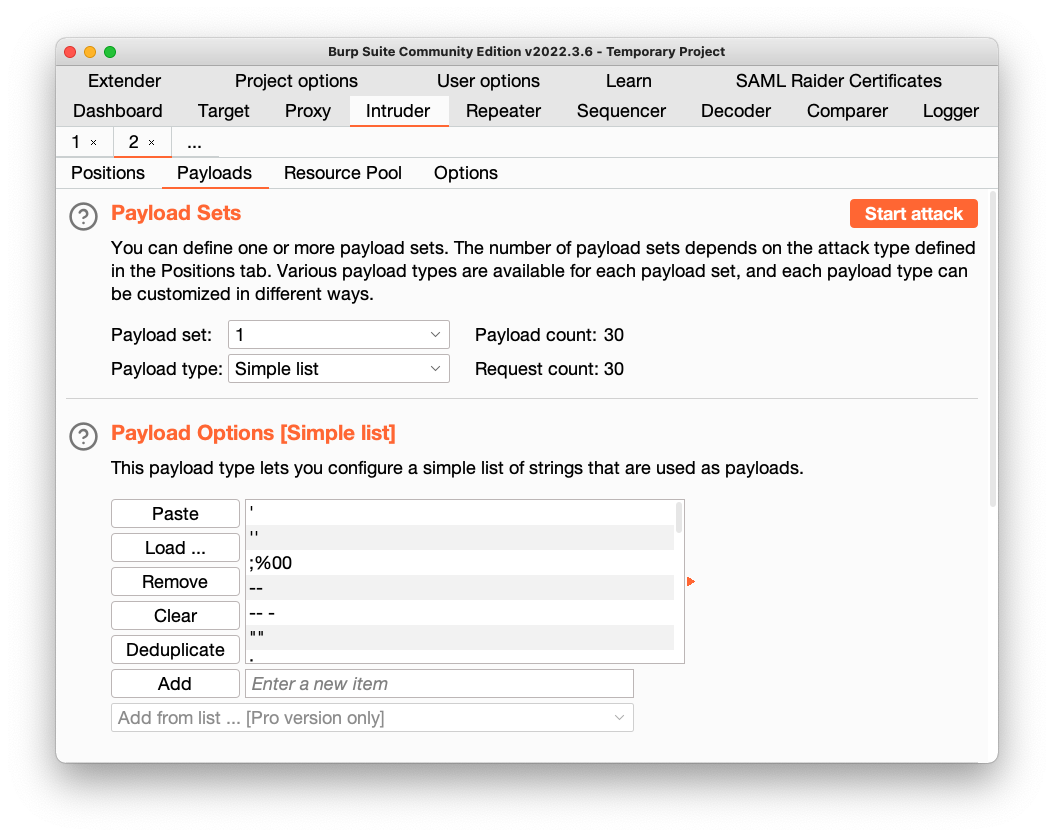Select the -- payload row
The width and height of the screenshot is (1054, 837).
[x=460, y=588]
